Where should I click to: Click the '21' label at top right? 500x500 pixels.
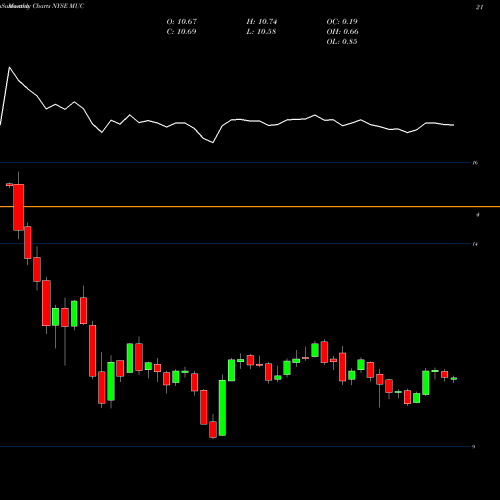(479, 7)
